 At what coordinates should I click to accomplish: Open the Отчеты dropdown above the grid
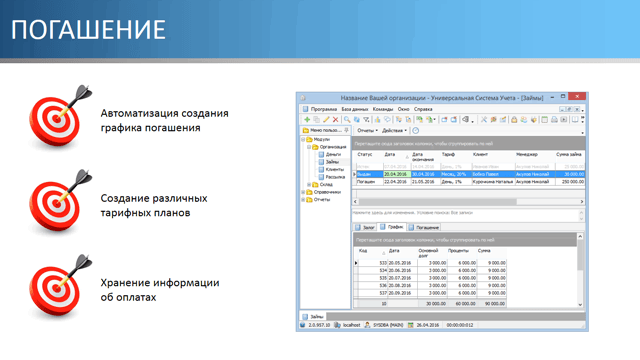[367, 131]
